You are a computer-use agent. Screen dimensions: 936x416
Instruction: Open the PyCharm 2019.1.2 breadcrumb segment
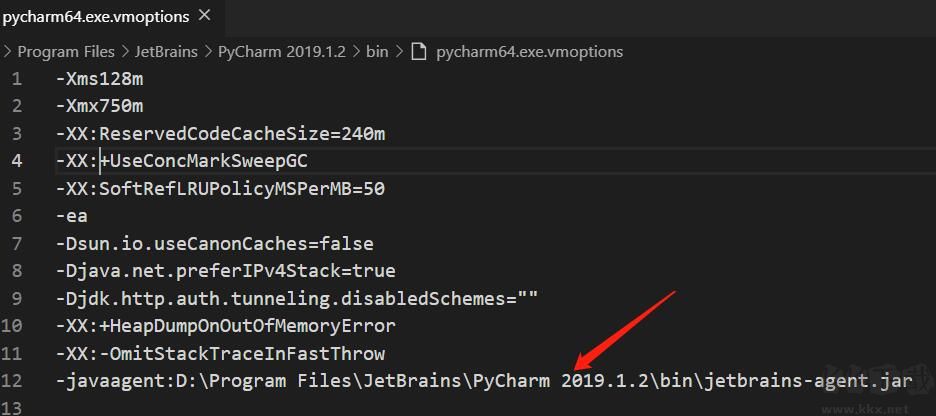tap(280, 51)
